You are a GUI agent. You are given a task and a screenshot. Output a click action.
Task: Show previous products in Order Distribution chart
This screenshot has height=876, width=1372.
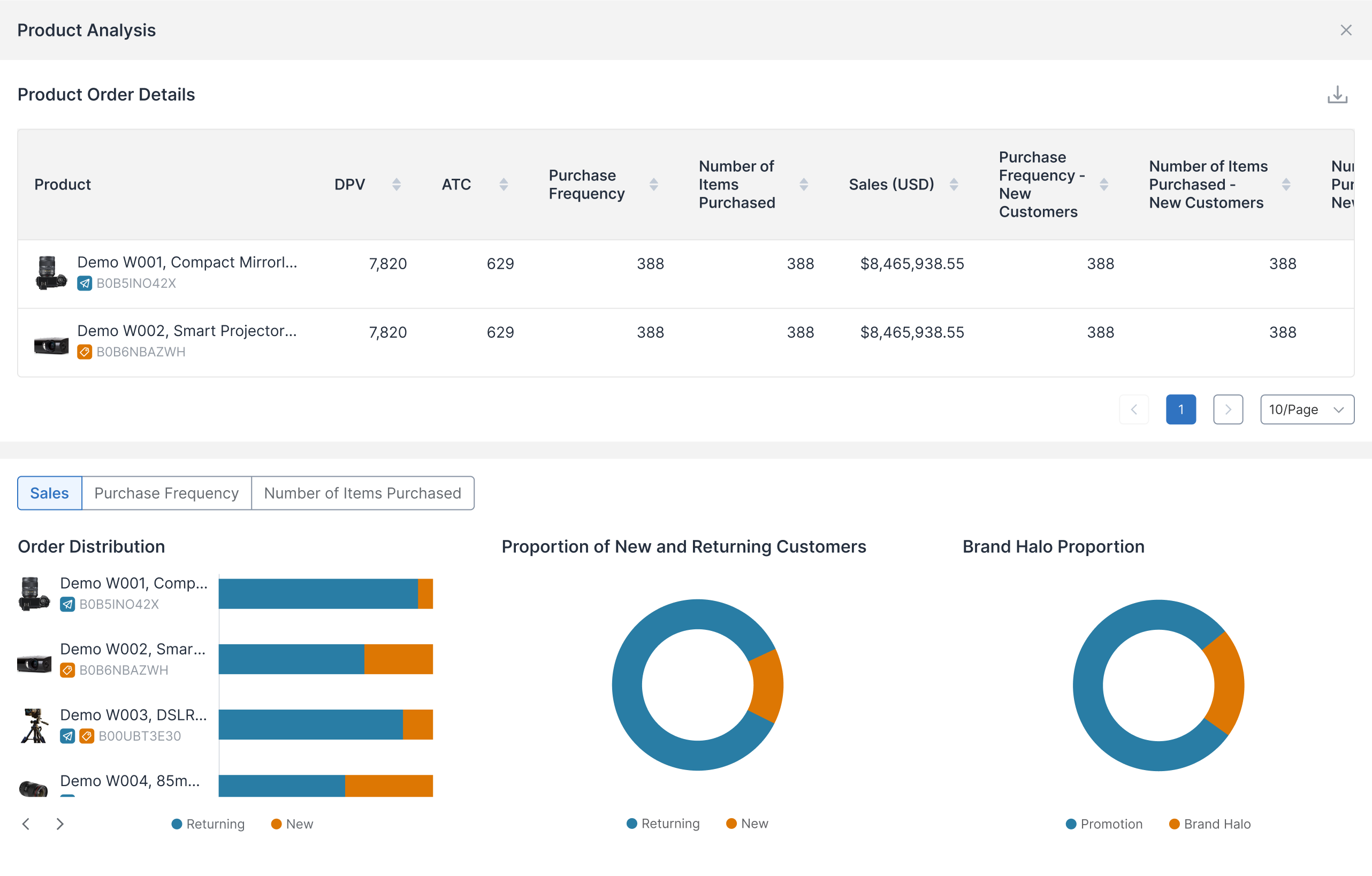pos(26,824)
